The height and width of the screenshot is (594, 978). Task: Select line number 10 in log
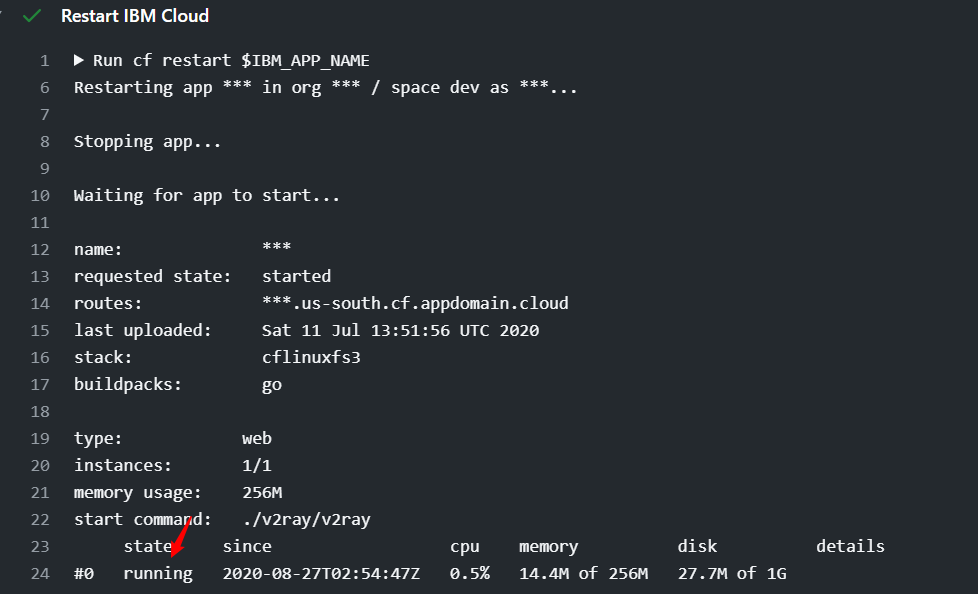tap(40, 196)
